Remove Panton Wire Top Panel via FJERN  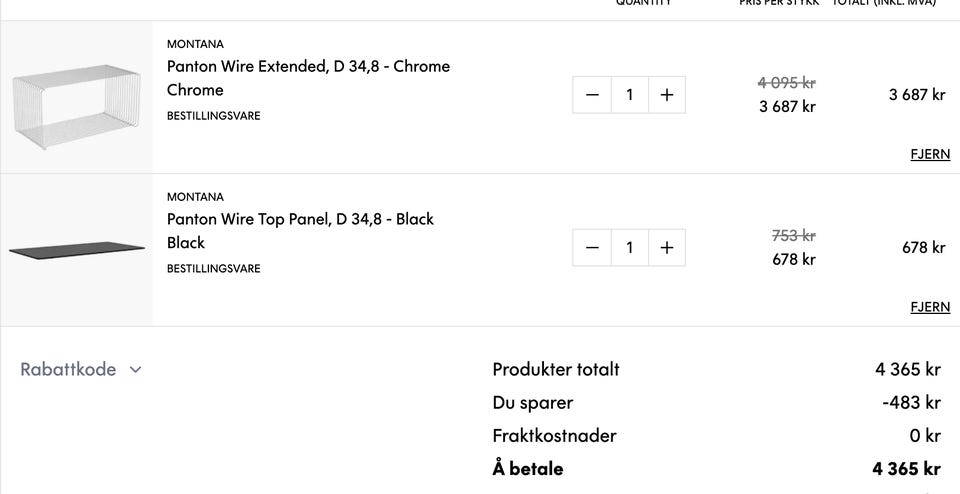(x=930, y=307)
